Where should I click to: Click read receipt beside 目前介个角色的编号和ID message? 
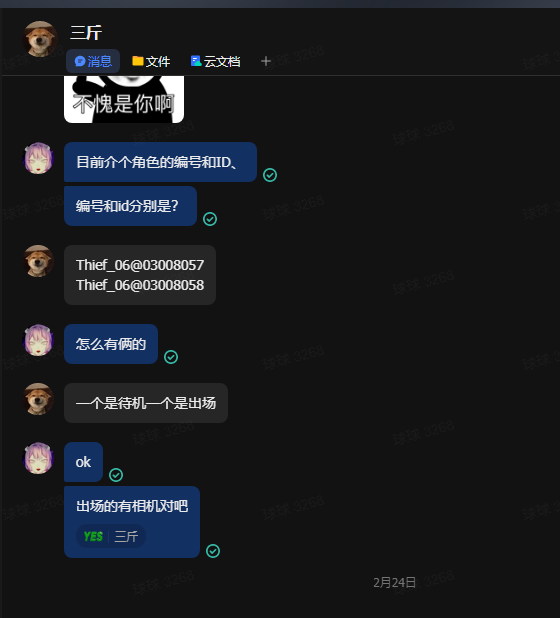tap(270, 175)
